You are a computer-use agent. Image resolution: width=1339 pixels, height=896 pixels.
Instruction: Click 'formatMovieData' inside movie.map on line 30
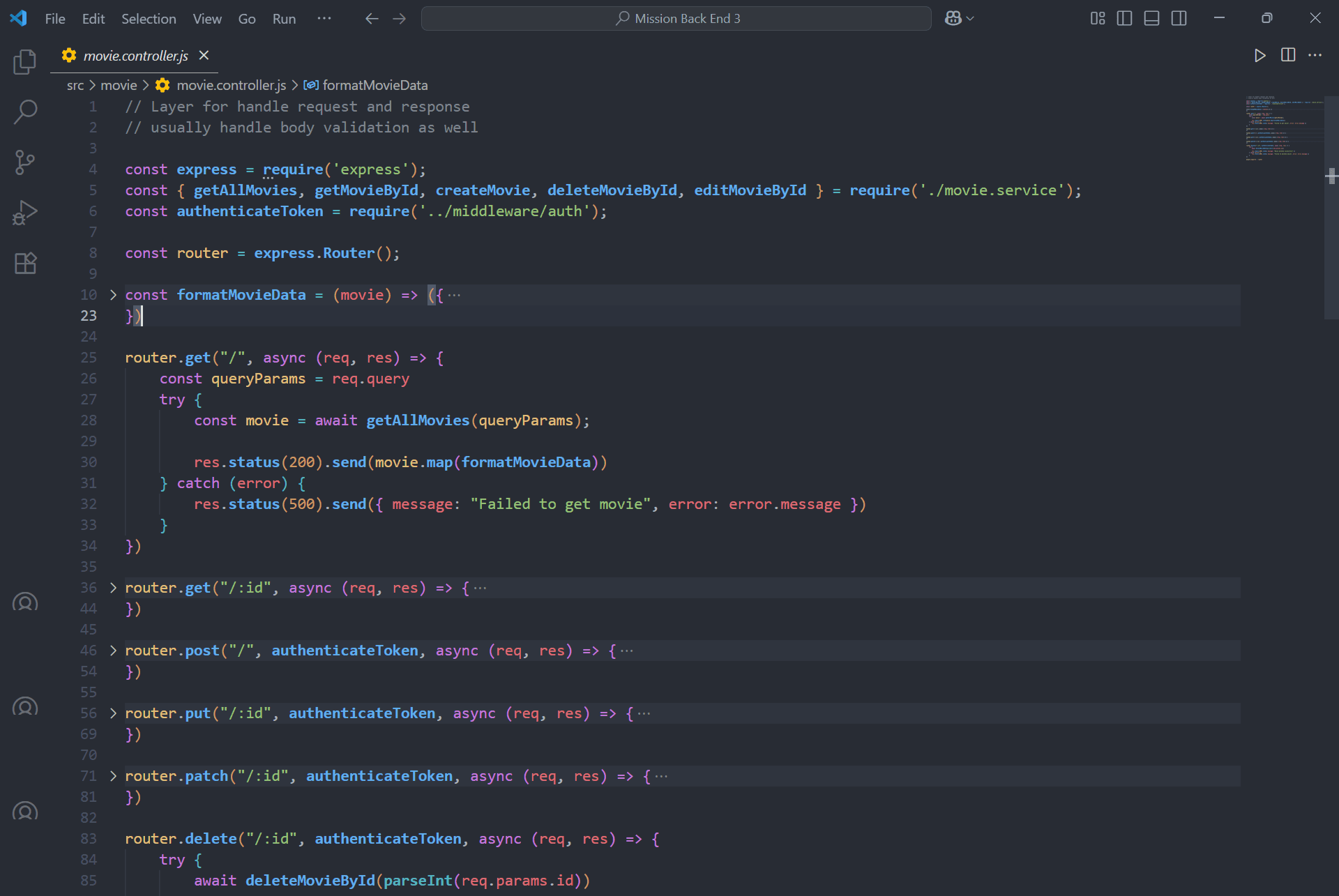(x=526, y=462)
